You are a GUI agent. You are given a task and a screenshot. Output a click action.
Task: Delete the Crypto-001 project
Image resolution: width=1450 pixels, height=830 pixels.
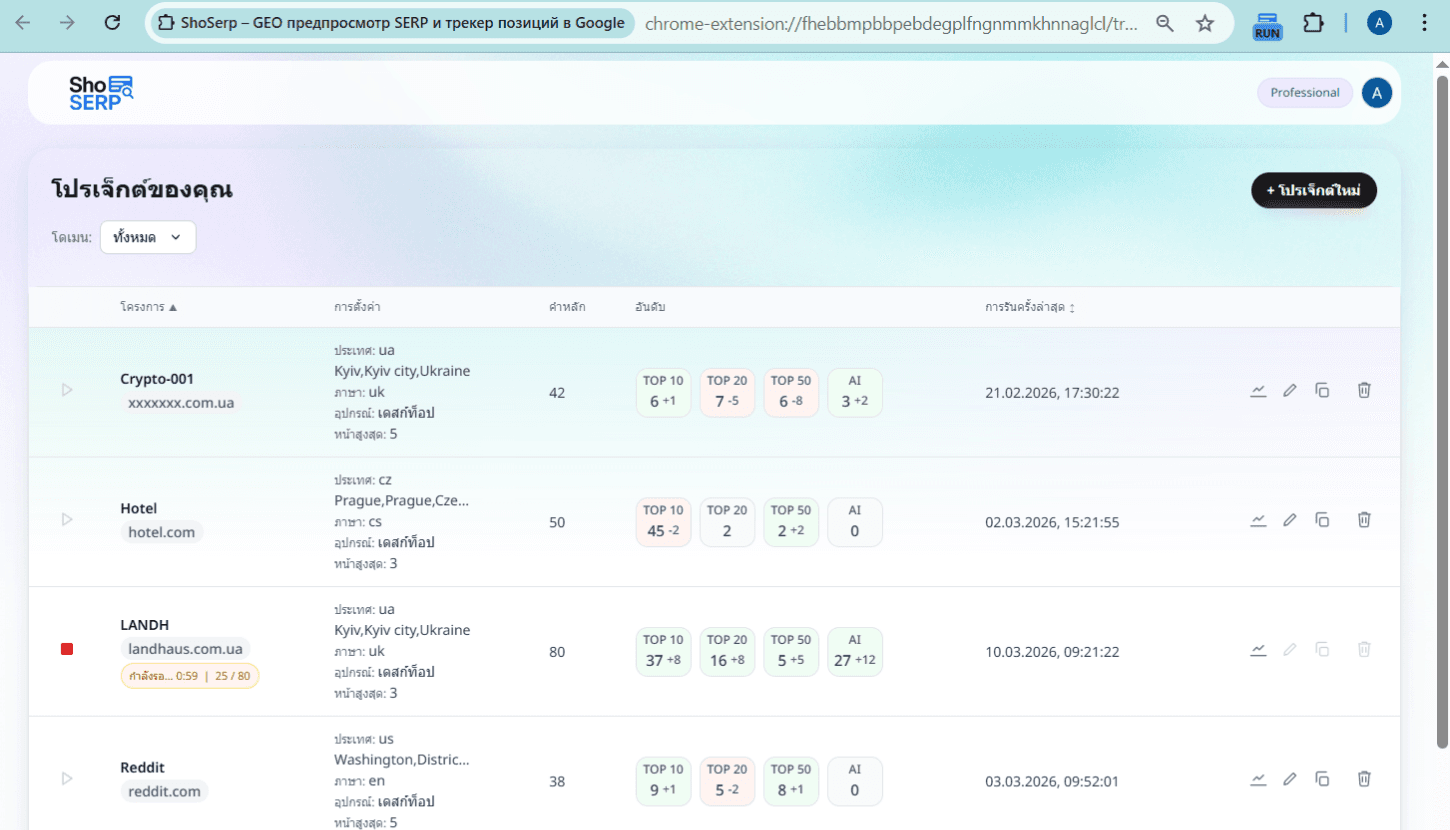coord(1363,391)
